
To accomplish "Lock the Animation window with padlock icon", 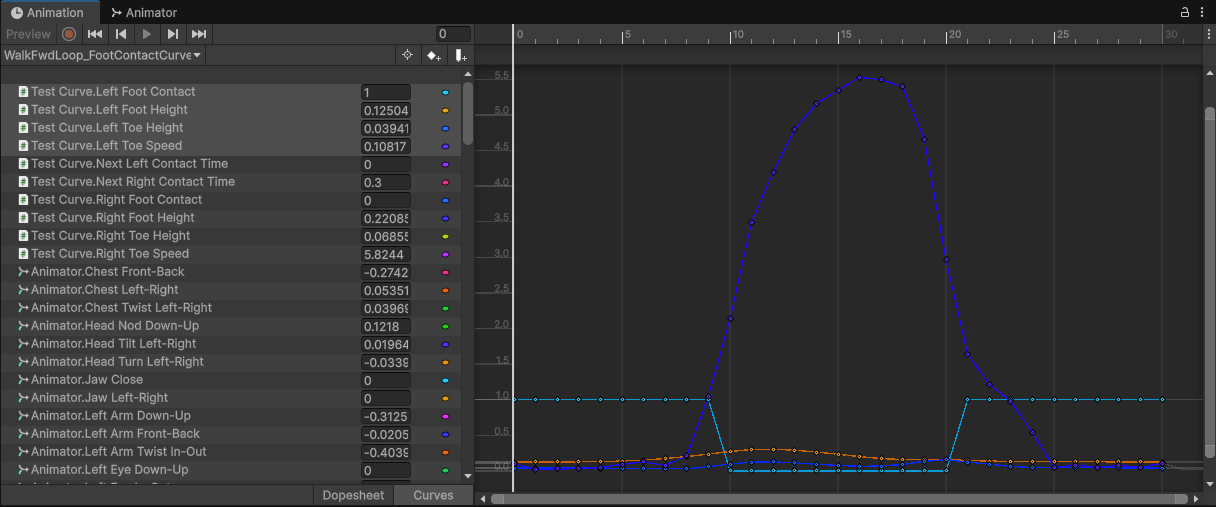I will [x=1185, y=12].
